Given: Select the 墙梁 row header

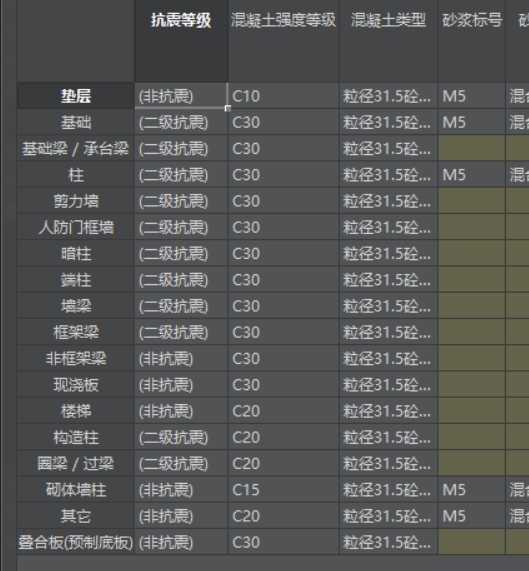Looking at the screenshot, I should (x=76, y=306).
